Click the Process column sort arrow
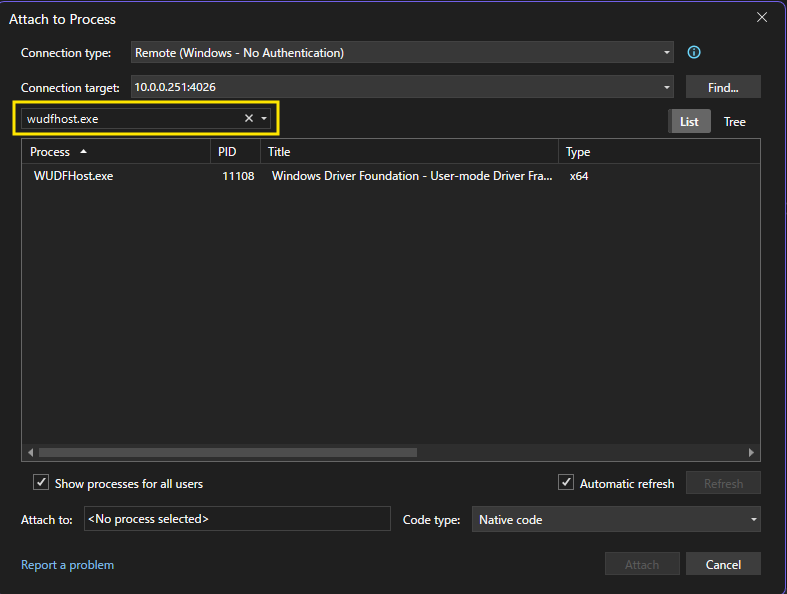Screen dimensions: 787x594 tap(83, 152)
